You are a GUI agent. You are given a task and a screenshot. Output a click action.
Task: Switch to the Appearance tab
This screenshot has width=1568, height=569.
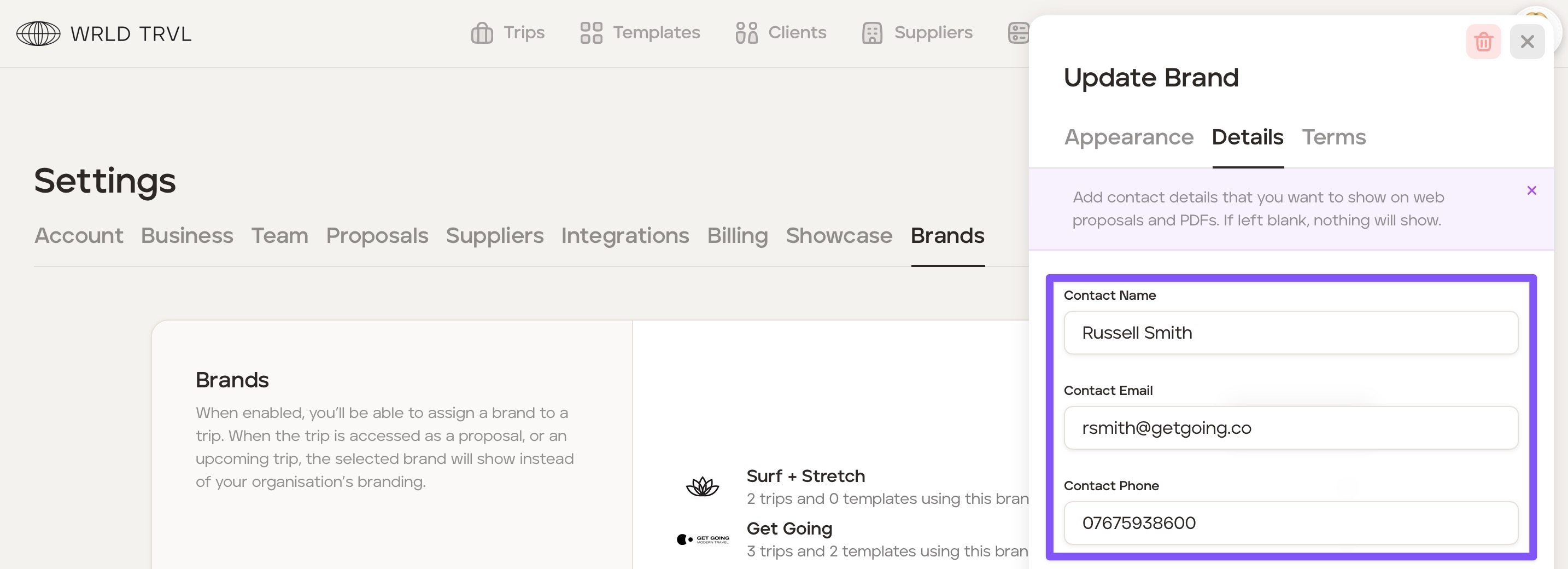(1128, 138)
